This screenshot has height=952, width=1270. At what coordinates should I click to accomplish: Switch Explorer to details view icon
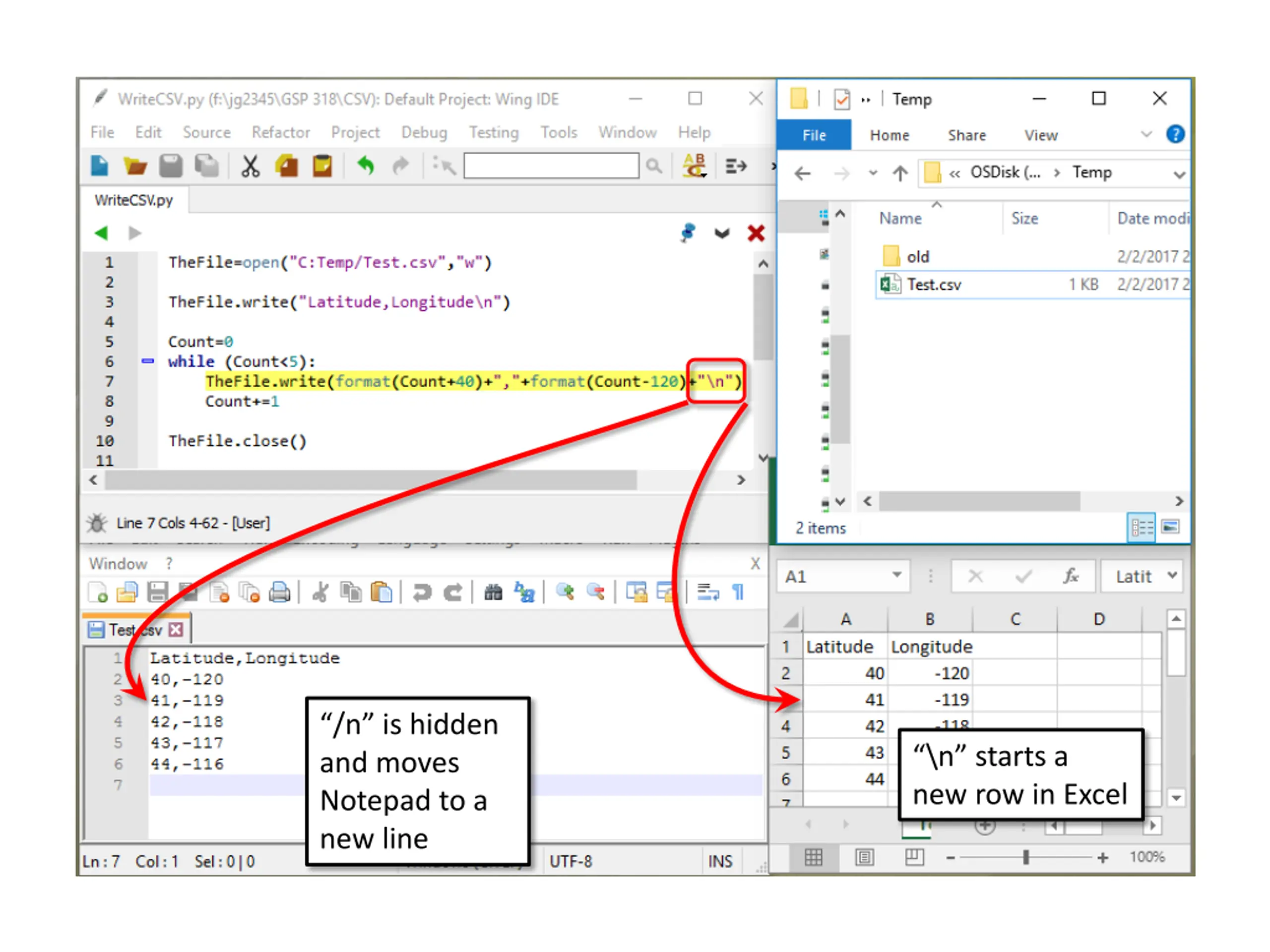pos(1142,528)
